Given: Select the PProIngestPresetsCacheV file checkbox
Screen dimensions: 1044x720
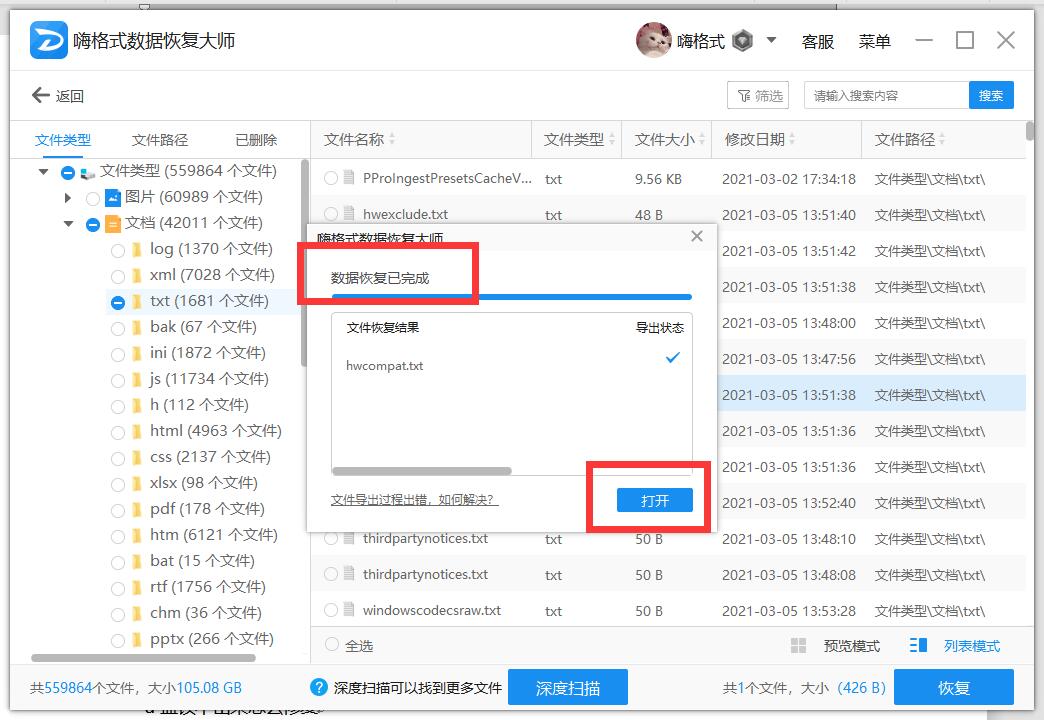Looking at the screenshot, I should pos(331,178).
